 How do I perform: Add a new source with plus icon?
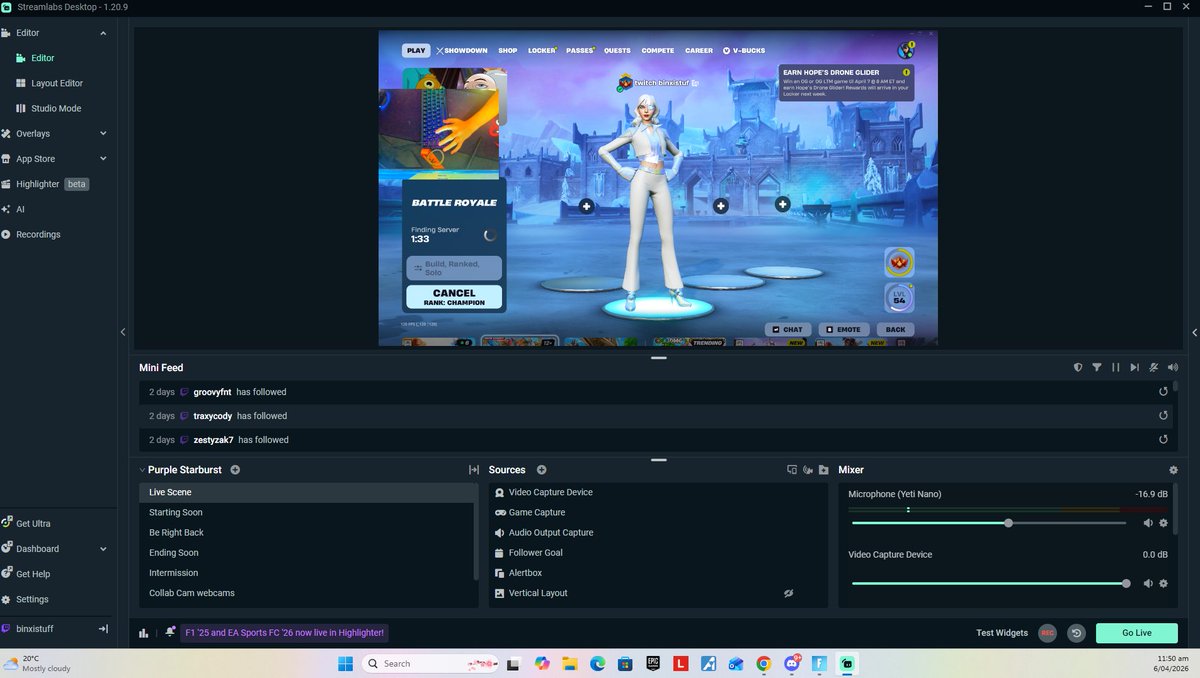click(541, 470)
